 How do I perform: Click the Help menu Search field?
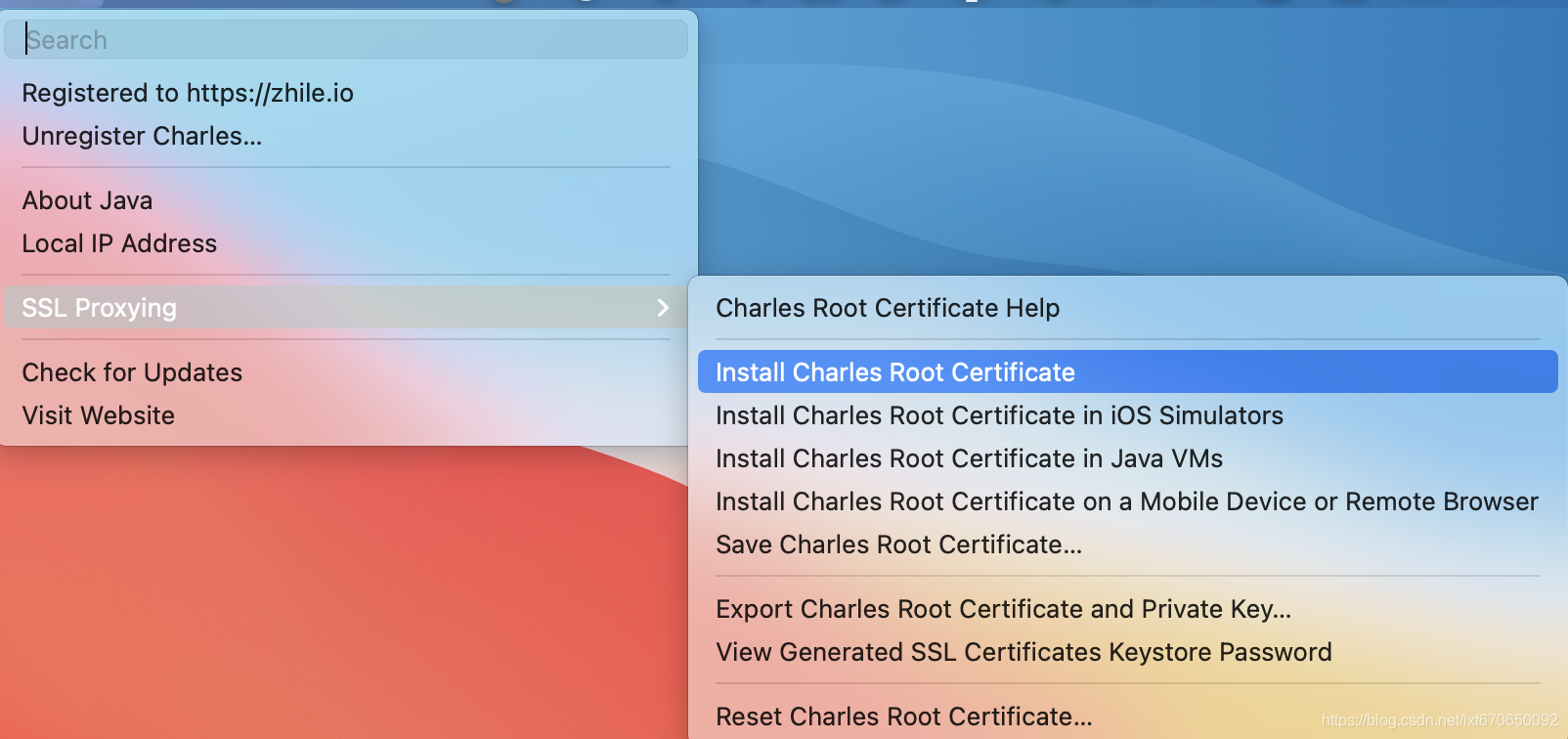(x=346, y=39)
